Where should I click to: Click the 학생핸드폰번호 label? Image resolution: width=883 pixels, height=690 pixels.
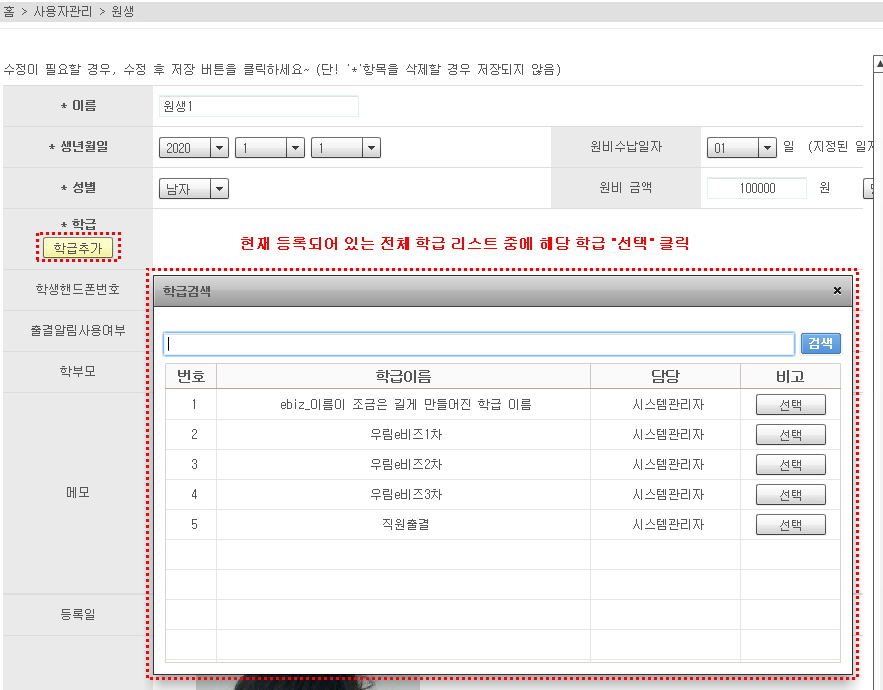click(x=78, y=289)
